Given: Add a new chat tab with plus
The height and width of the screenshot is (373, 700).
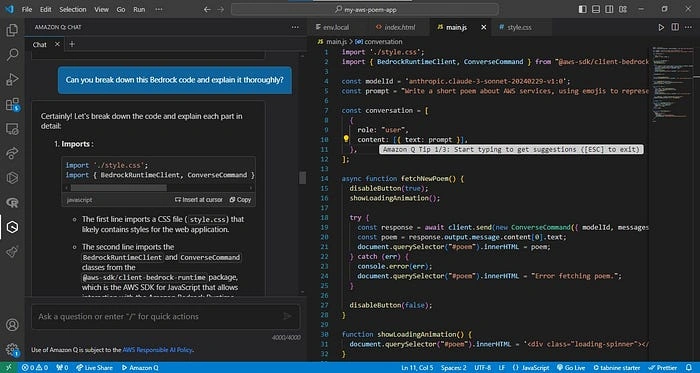Looking at the screenshot, I should coord(72,44).
